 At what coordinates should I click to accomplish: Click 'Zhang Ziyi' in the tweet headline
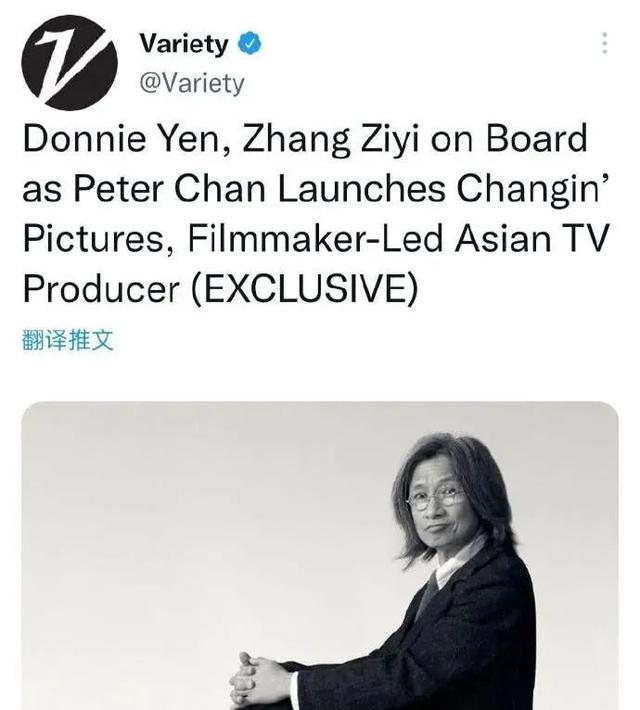(x=331, y=139)
